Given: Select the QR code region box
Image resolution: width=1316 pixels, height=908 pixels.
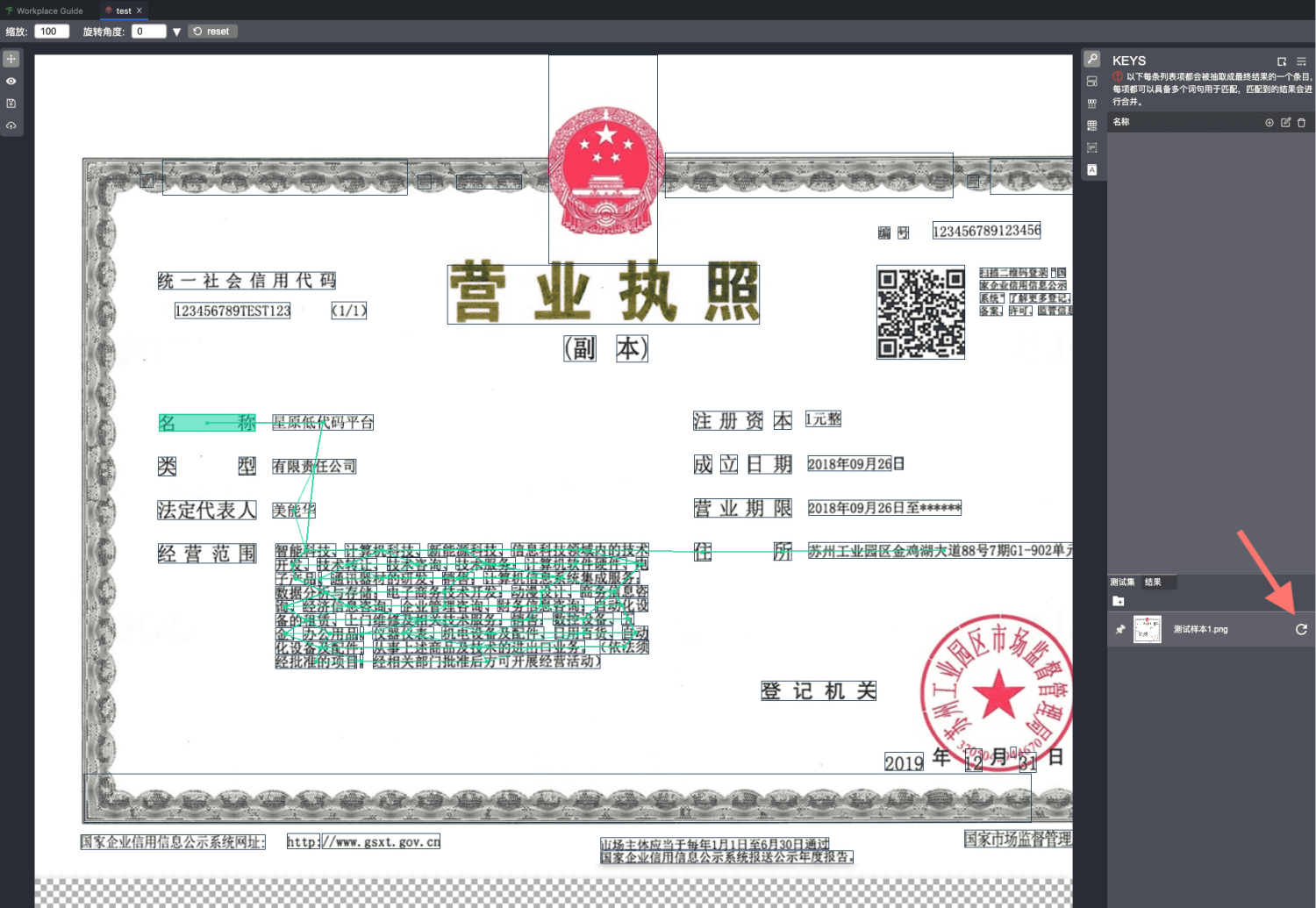Looking at the screenshot, I should coord(921,313).
